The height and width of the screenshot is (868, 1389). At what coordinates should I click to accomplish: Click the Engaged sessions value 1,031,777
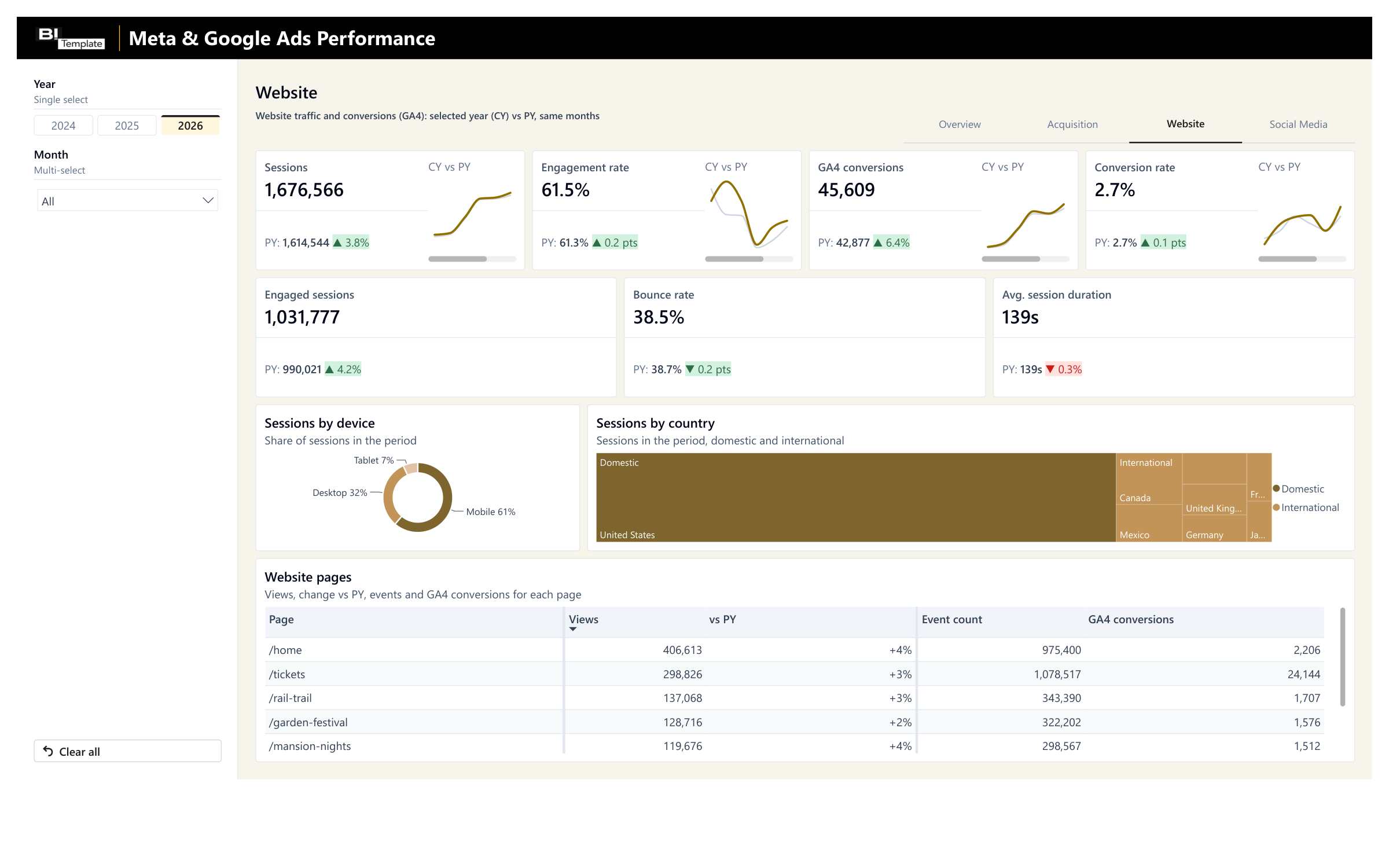pos(302,317)
